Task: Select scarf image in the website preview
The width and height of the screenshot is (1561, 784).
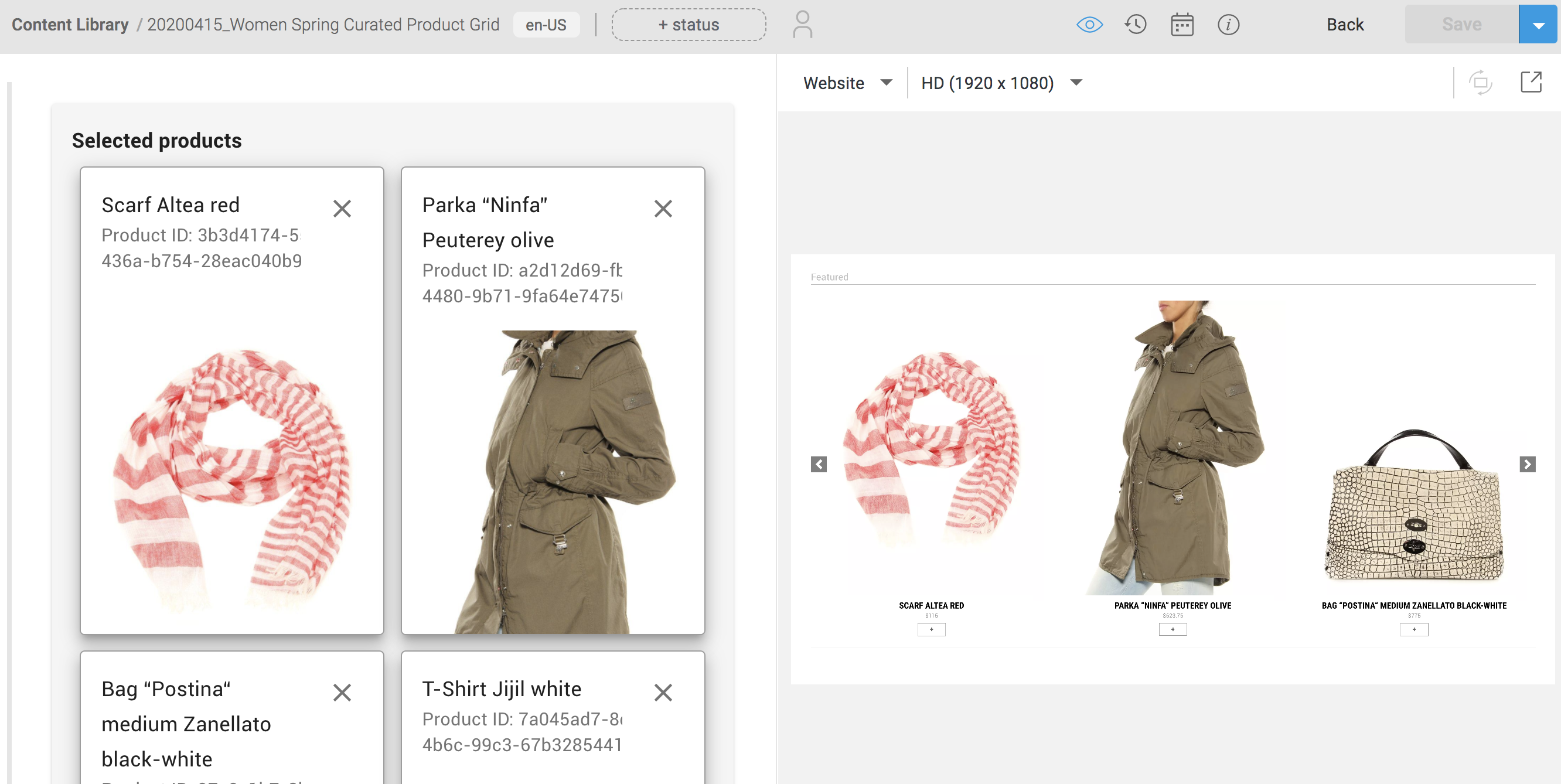Action: click(932, 448)
